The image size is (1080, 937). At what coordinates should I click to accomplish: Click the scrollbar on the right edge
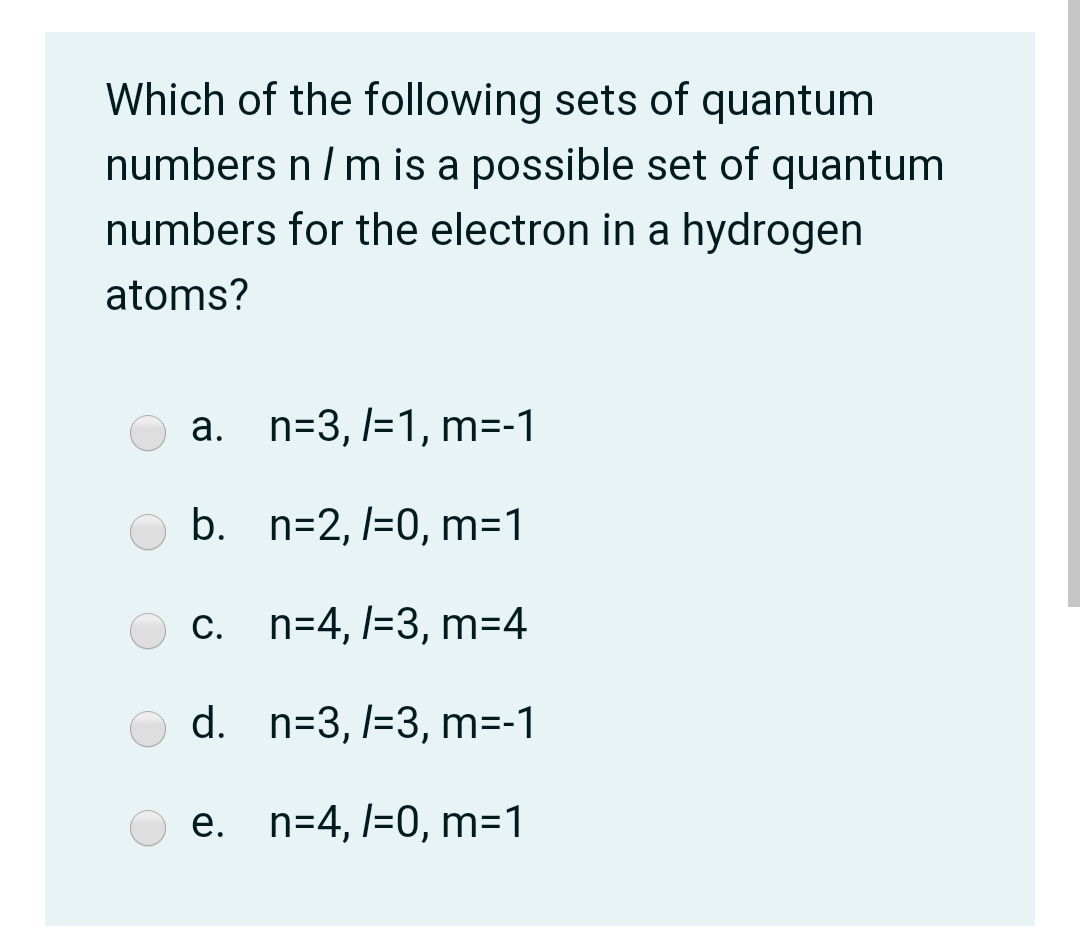pyautogui.click(x=1074, y=300)
